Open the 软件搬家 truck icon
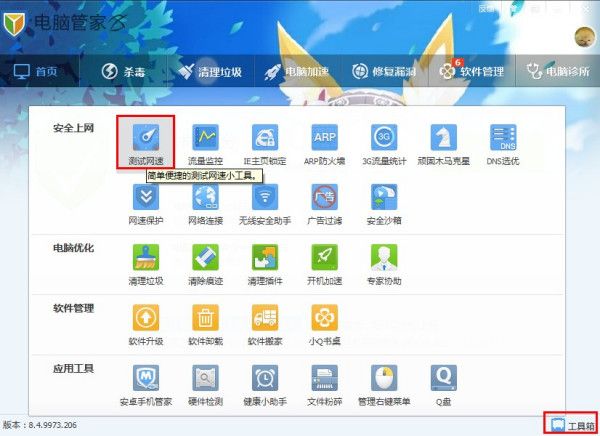600x436 pixels. click(x=265, y=317)
